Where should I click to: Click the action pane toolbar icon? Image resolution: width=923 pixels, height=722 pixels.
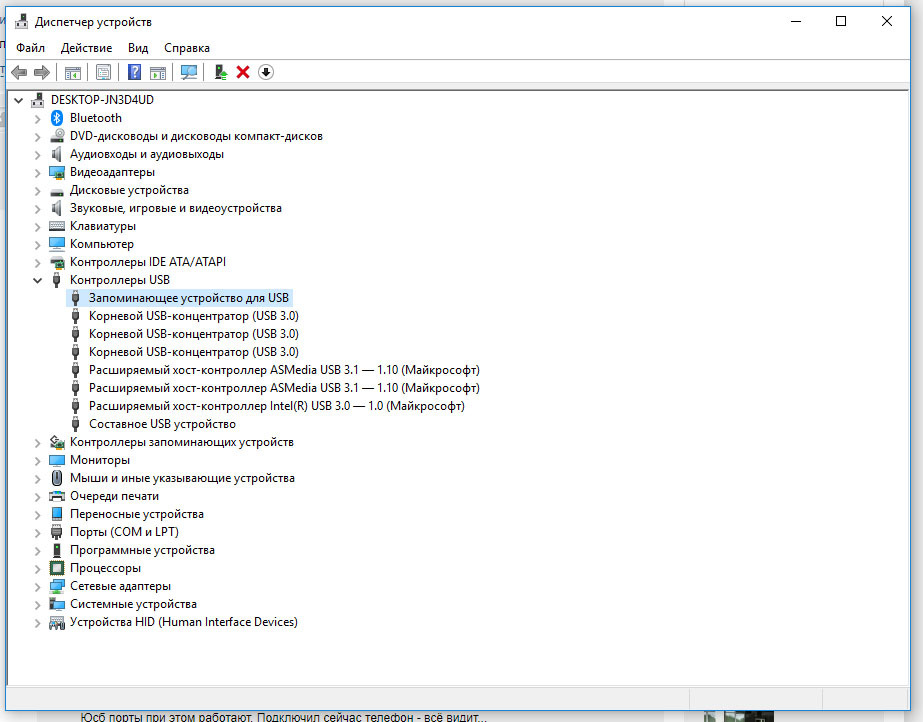pyautogui.click(x=158, y=72)
